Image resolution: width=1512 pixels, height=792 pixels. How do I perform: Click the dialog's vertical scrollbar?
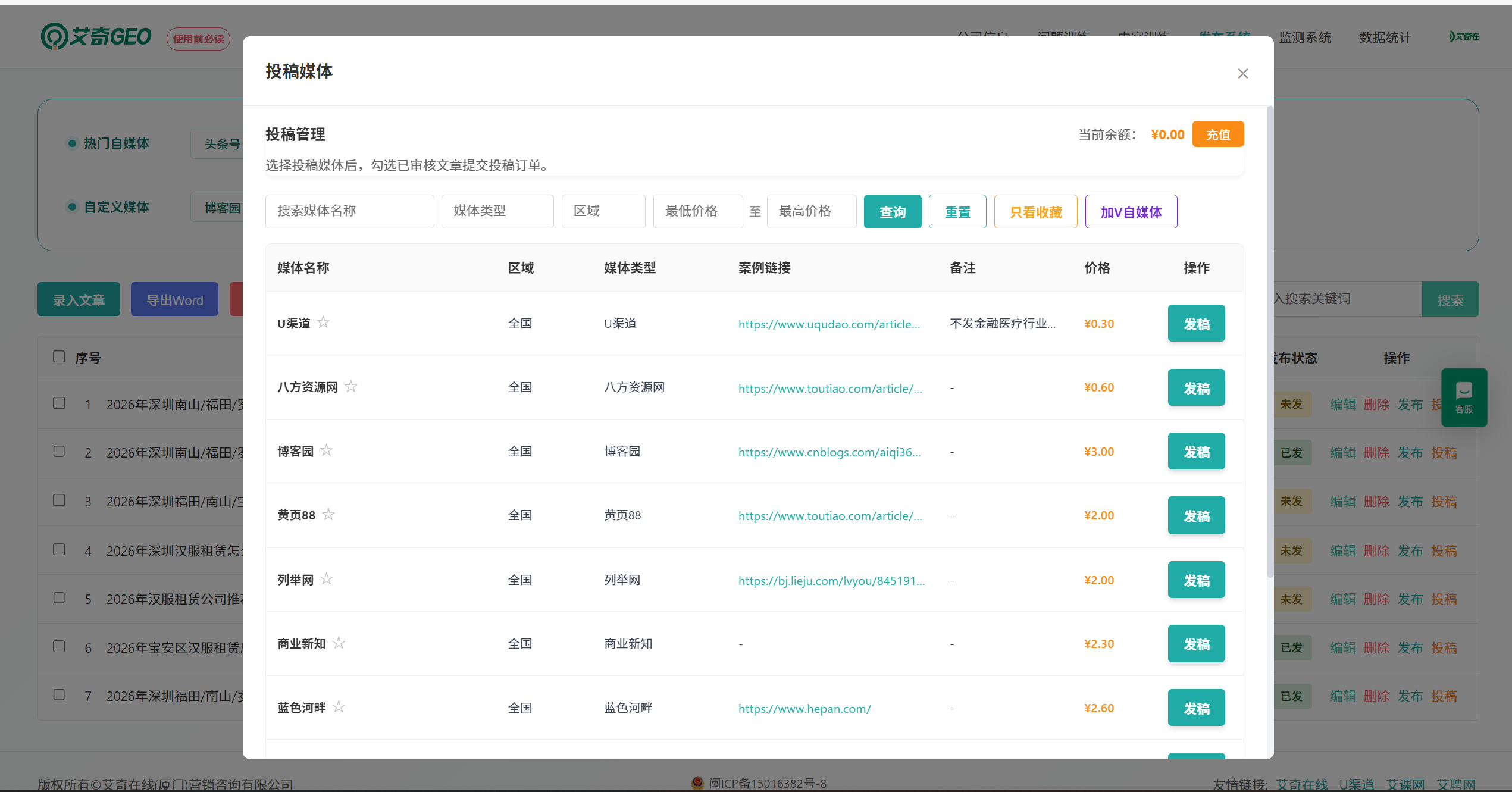1270,342
